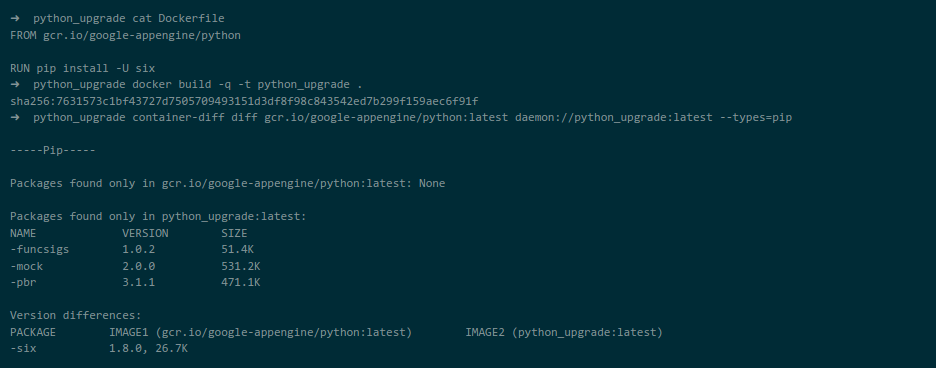Click the 'RUN pip install -U six' line
This screenshot has height=368, width=936.
[x=82, y=68]
